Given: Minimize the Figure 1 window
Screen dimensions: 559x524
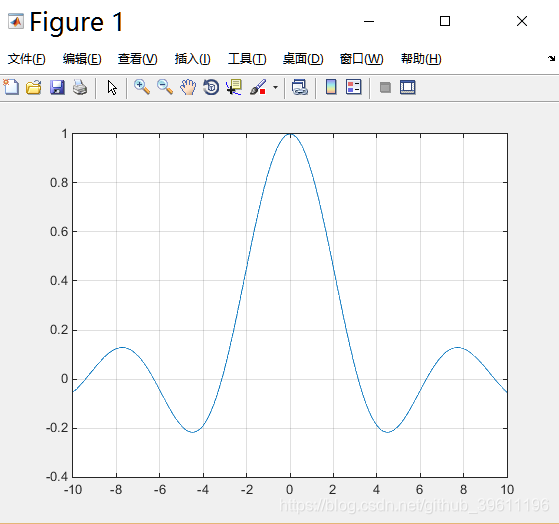Looking at the screenshot, I should pyautogui.click(x=369, y=21).
